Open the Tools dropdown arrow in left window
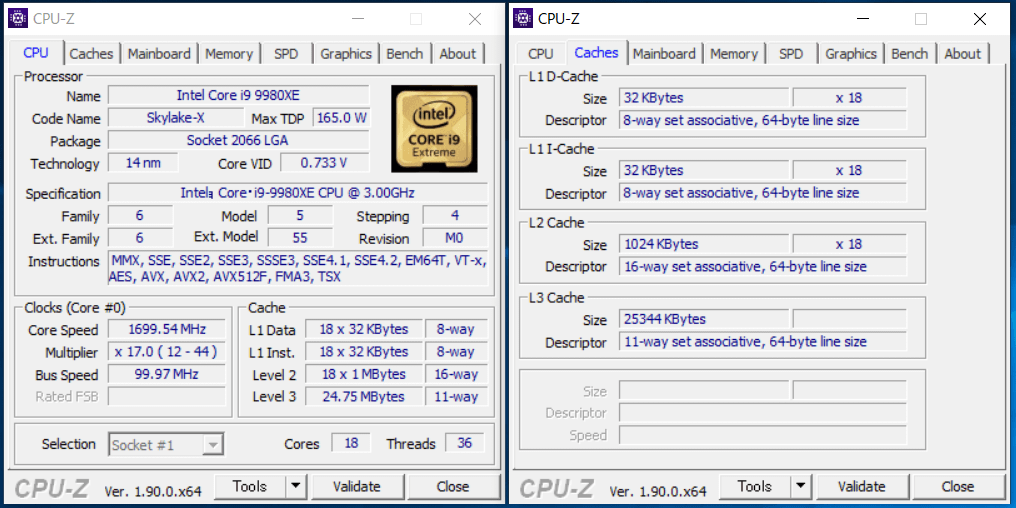This screenshot has height=508, width=1016. [295, 486]
